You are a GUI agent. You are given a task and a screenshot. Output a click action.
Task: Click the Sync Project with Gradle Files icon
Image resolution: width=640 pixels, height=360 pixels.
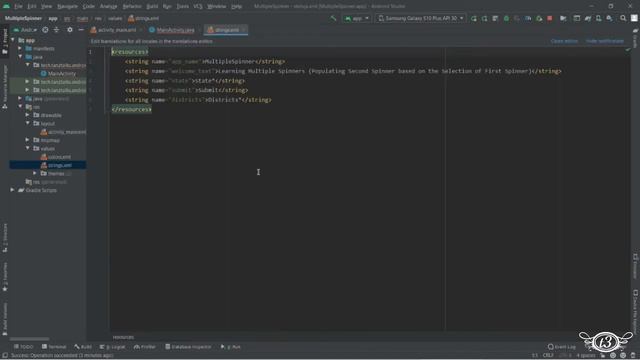(587, 18)
